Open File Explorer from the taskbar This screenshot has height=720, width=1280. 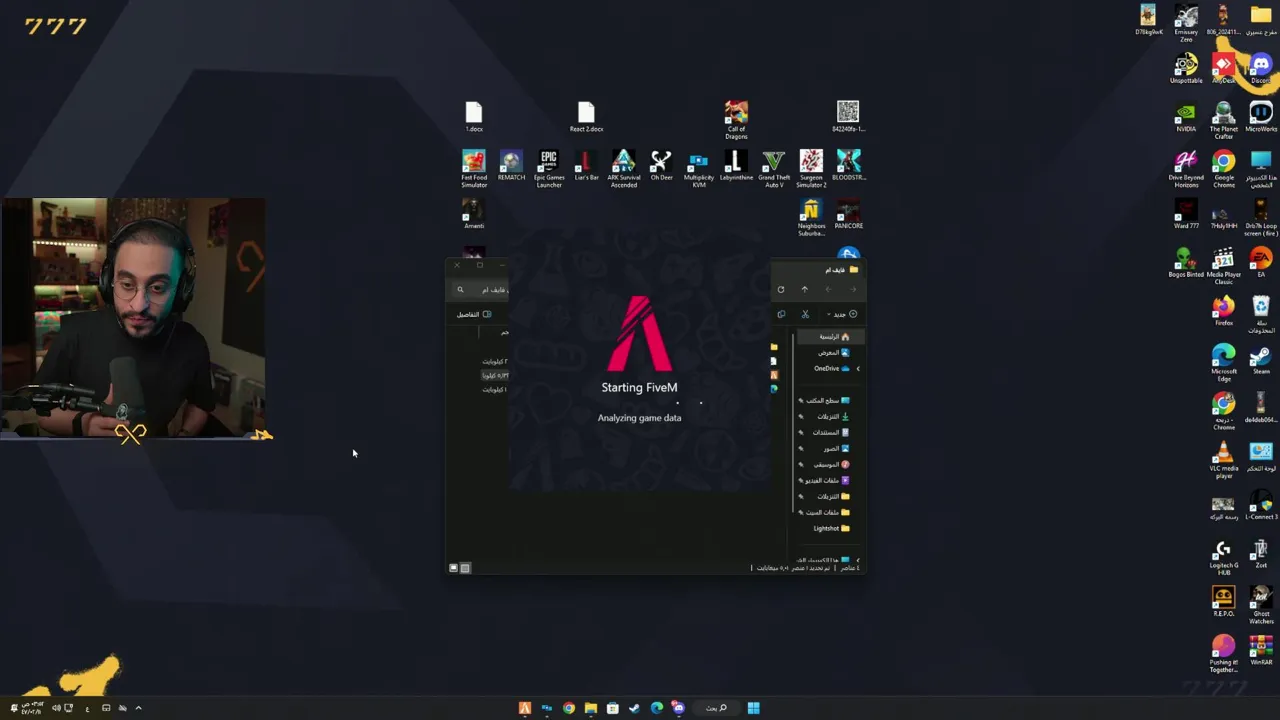(590, 708)
